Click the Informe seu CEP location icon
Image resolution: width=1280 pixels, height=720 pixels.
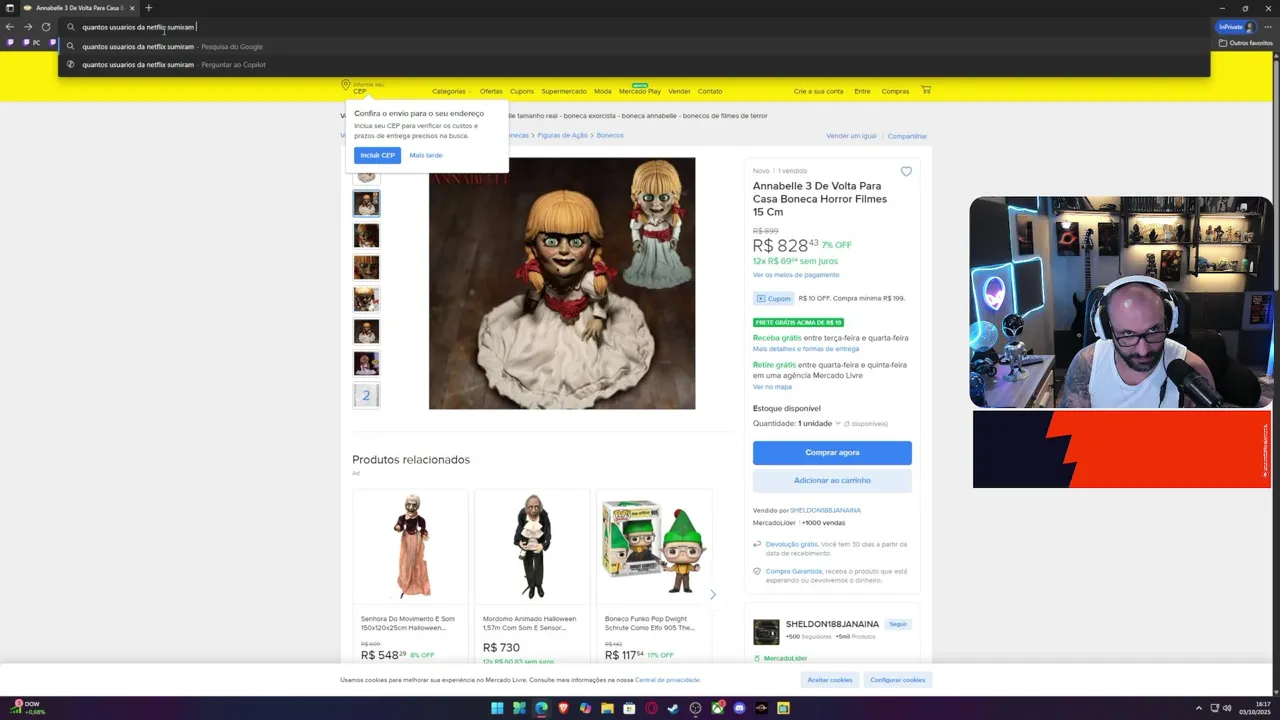tap(346, 86)
